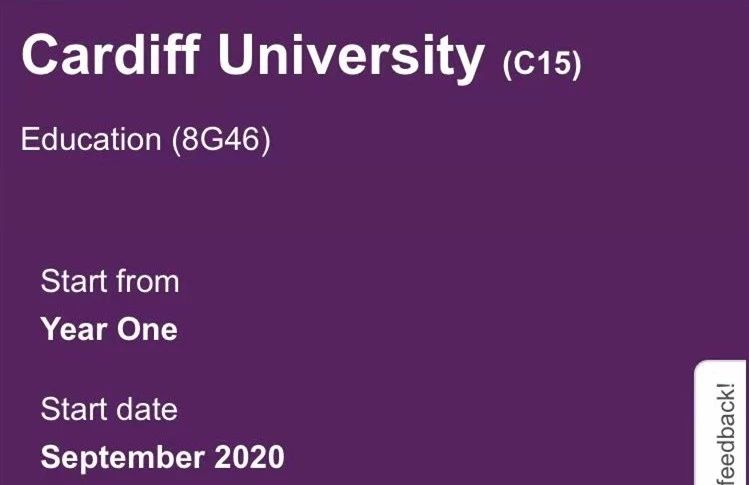Screen dimensions: 749x485
Task: Click the word 'Cardiff' in heading
Action: 108,56
